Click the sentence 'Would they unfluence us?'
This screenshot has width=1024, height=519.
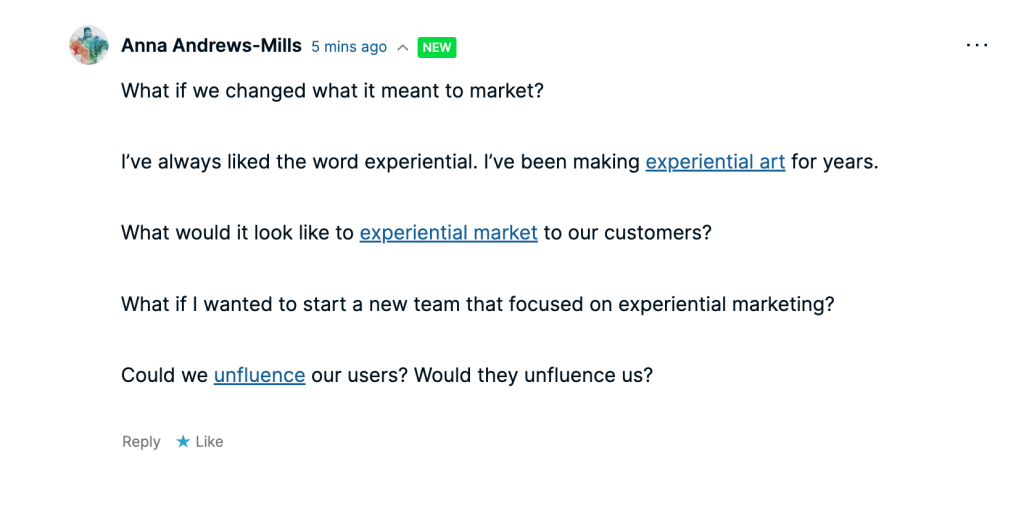pos(533,375)
